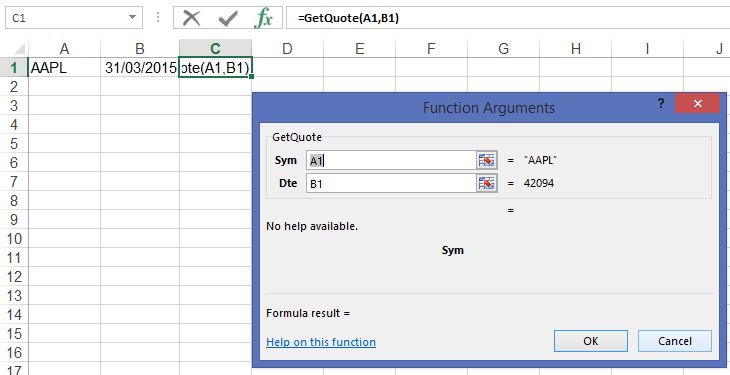Screen dimensions: 730x375
Task: Collapse dialog using Dte range selector icon
Action: (487, 184)
